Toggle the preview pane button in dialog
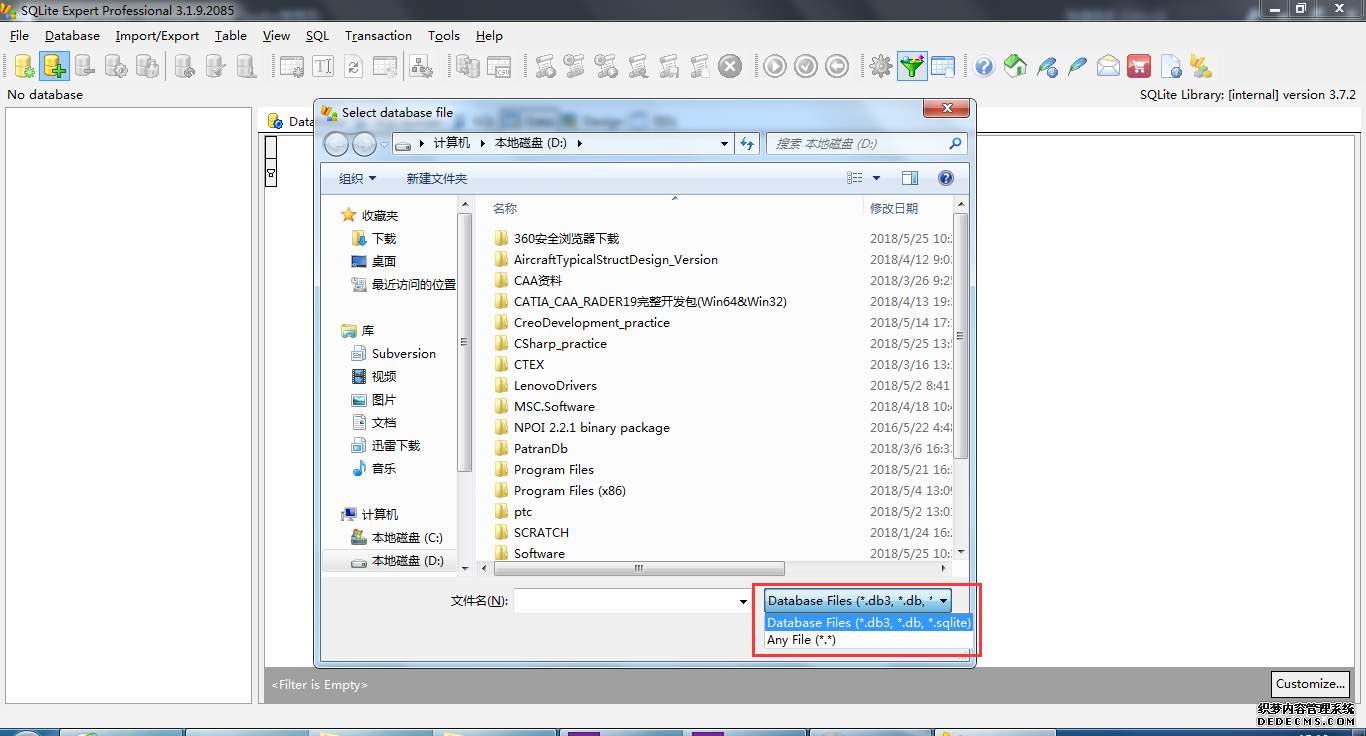The image size is (1366, 736). (x=909, y=178)
